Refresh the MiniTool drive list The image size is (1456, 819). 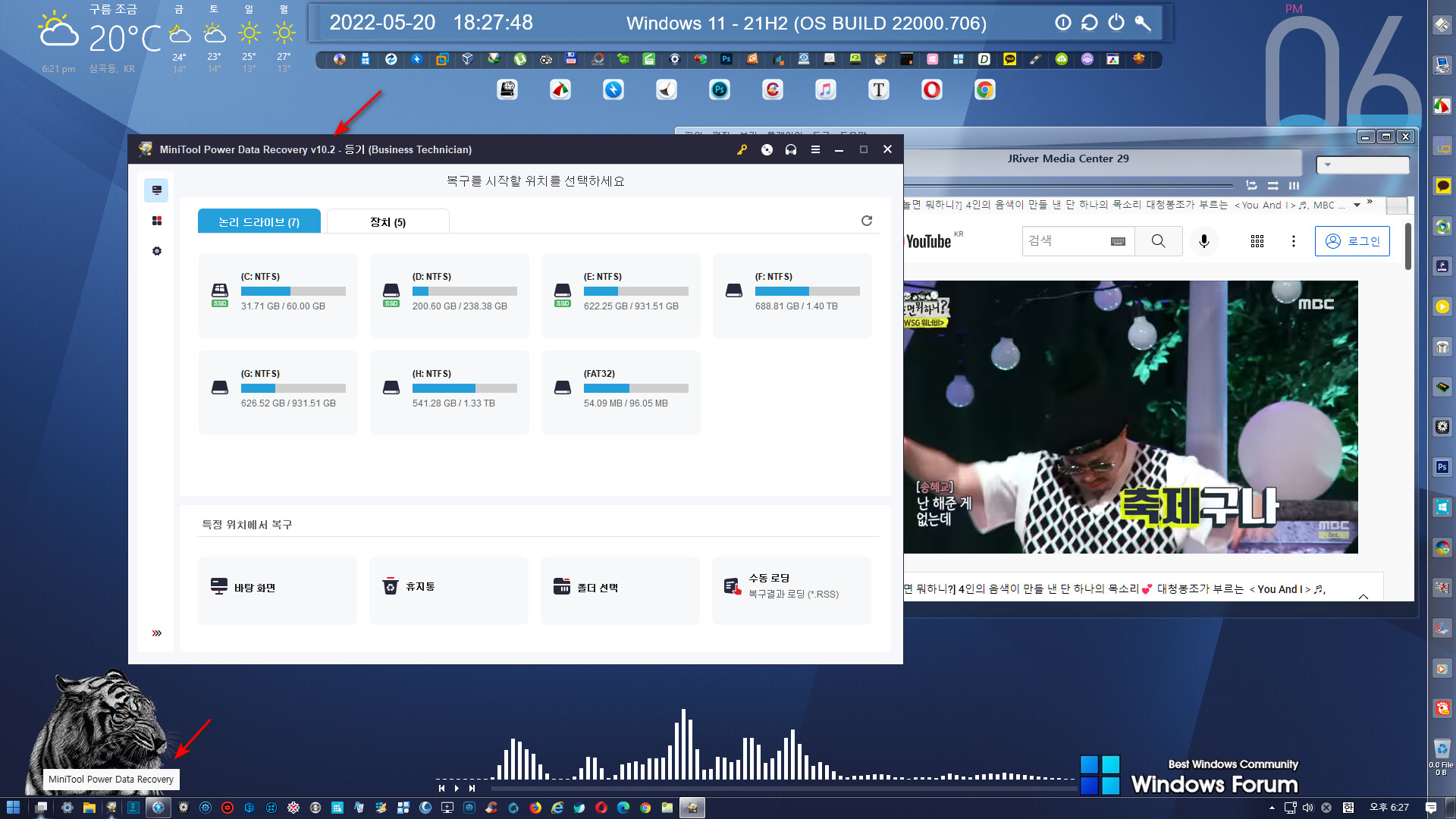[x=867, y=221]
